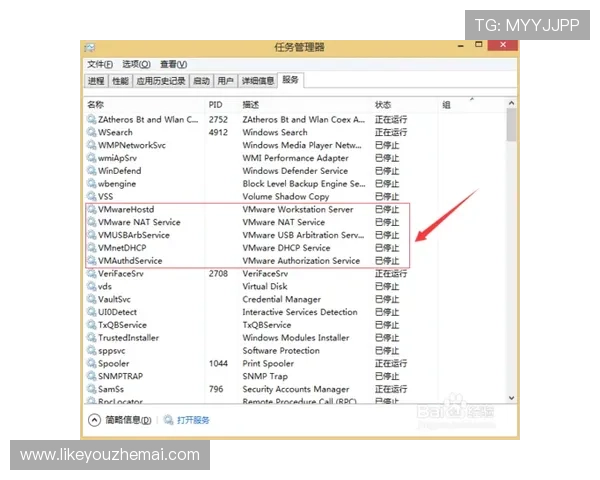
Task: Click the vertical scrollbar thumb
Action: click(511, 124)
